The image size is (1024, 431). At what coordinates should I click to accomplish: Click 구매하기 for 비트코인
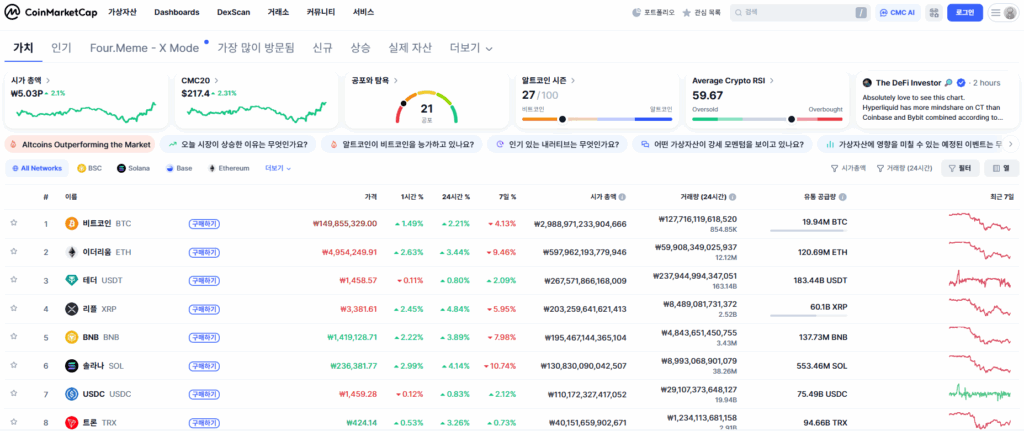(x=204, y=224)
